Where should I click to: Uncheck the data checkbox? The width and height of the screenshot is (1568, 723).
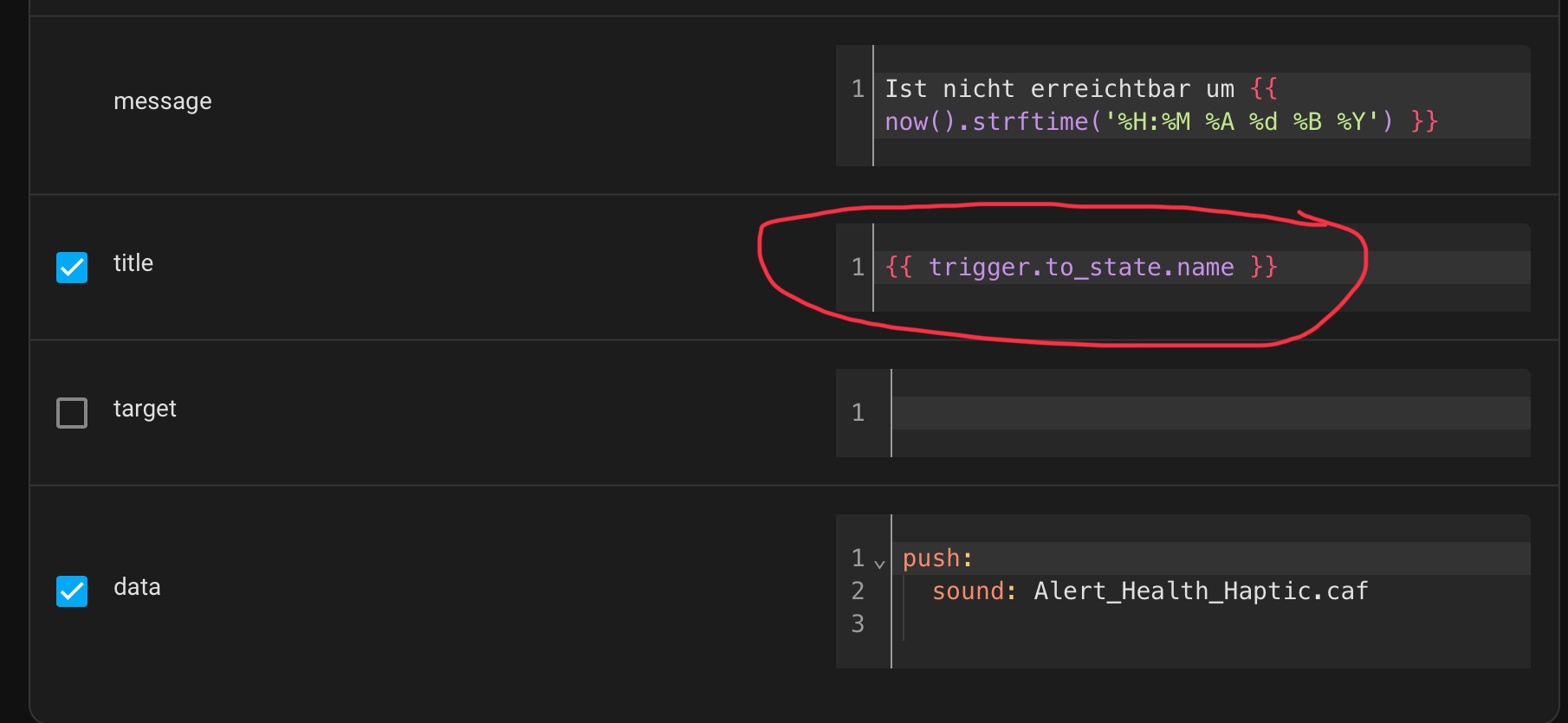tap(72, 591)
